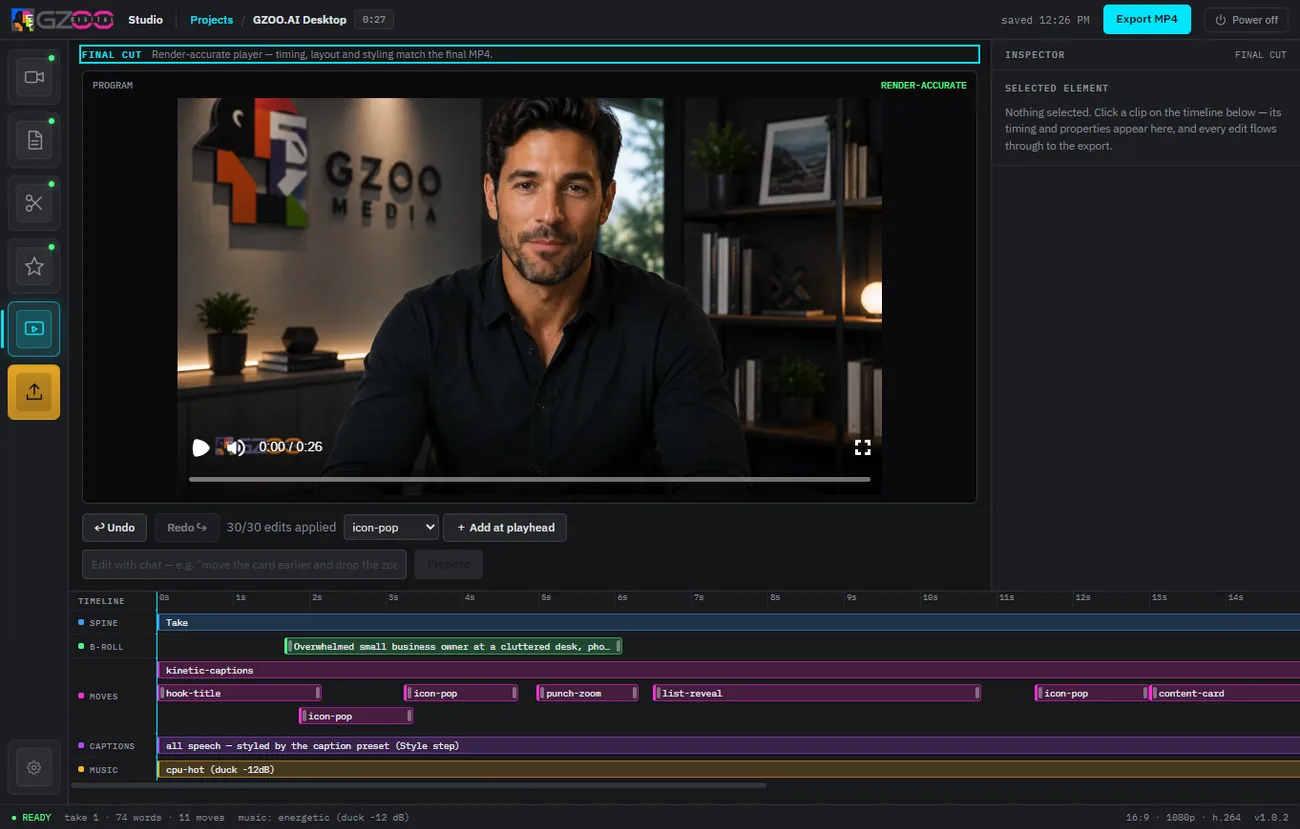
Task: Click Export MP4 button
Action: pyautogui.click(x=1147, y=19)
